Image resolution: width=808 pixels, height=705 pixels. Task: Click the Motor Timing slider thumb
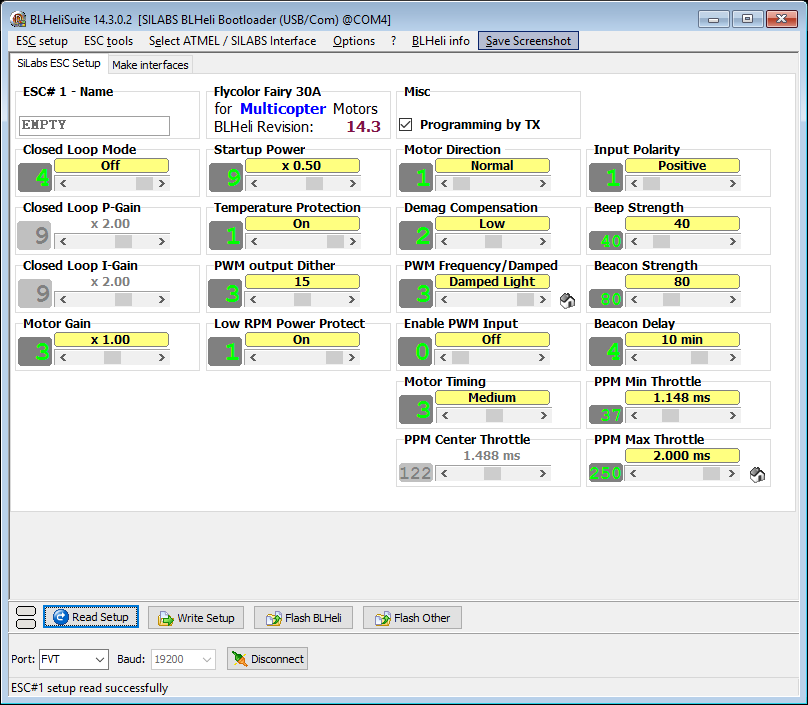point(494,415)
